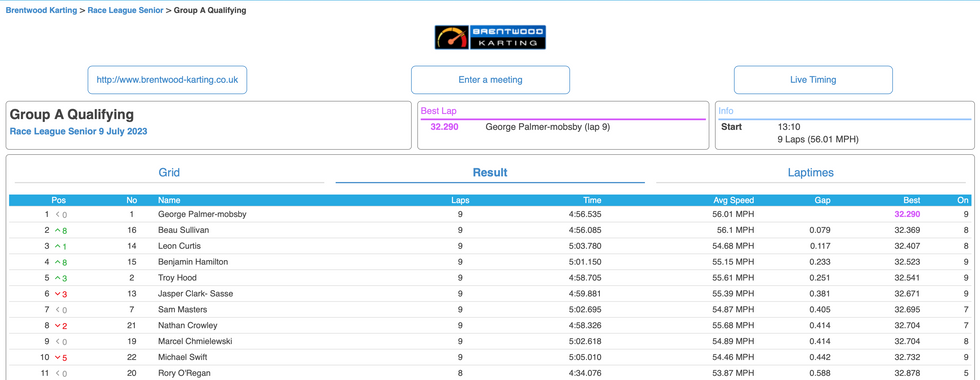Click the Avg Speed column header

coord(734,201)
